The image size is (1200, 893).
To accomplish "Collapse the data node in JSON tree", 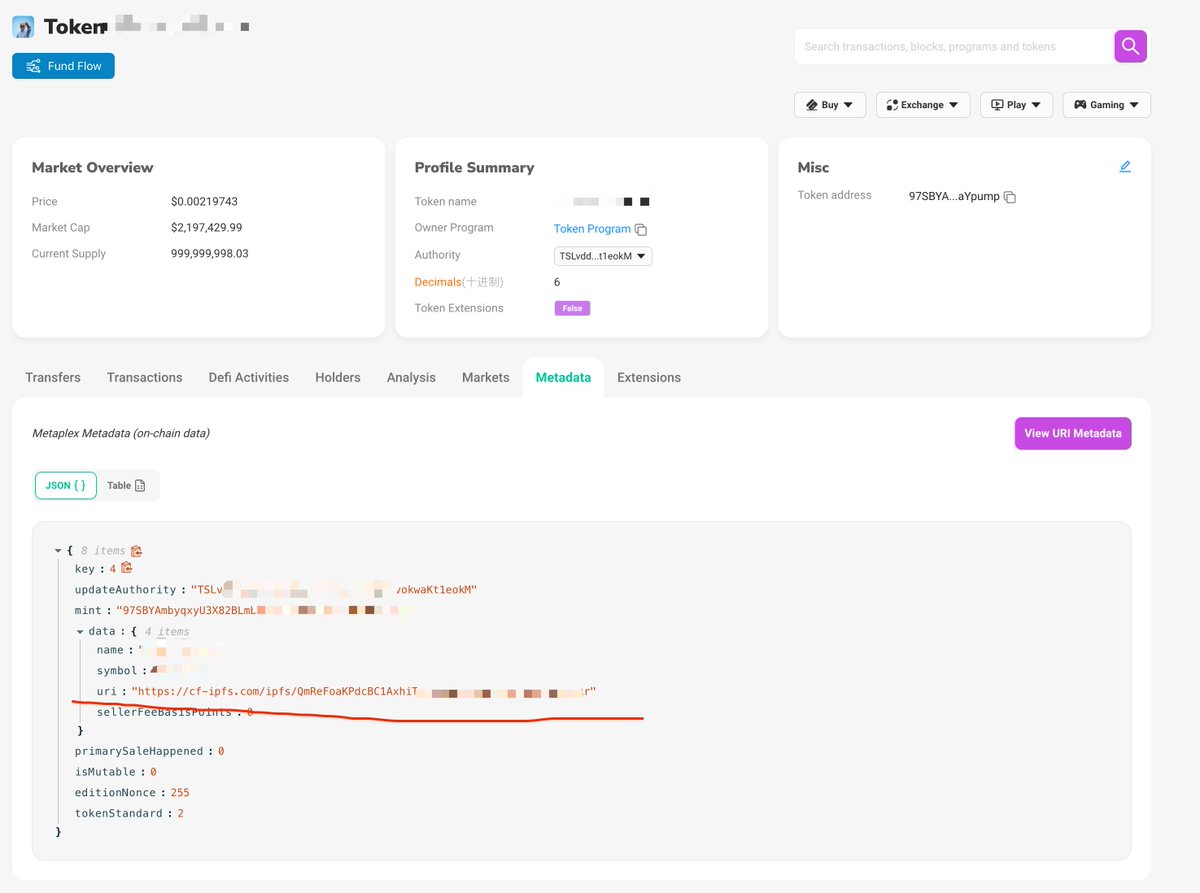I will coord(80,632).
